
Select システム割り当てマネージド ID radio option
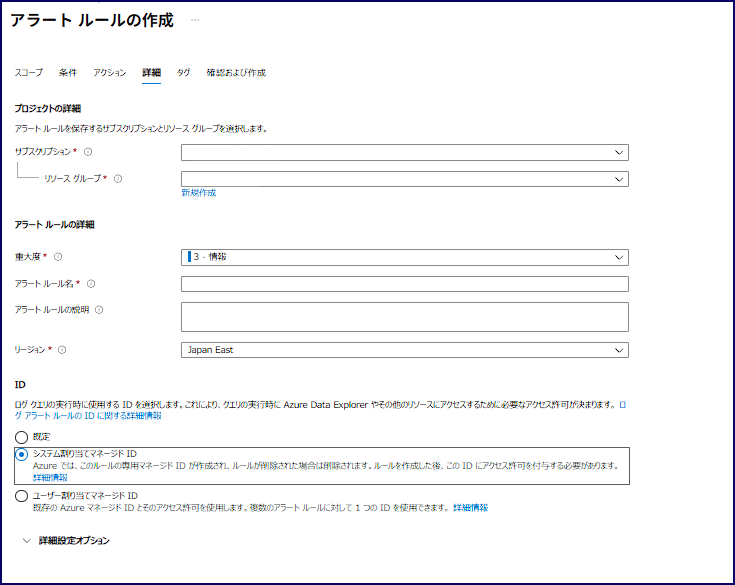coord(22,454)
